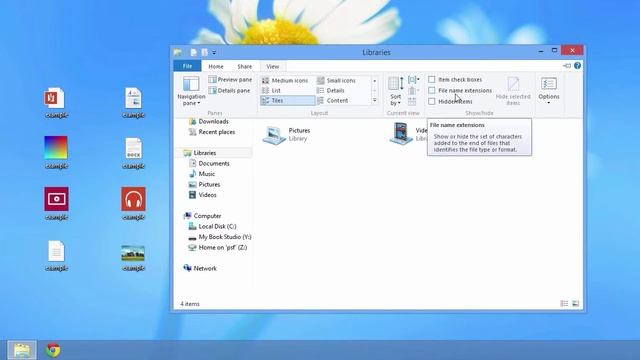Switch to the Home tab
This screenshot has height=360, width=640.
point(216,67)
